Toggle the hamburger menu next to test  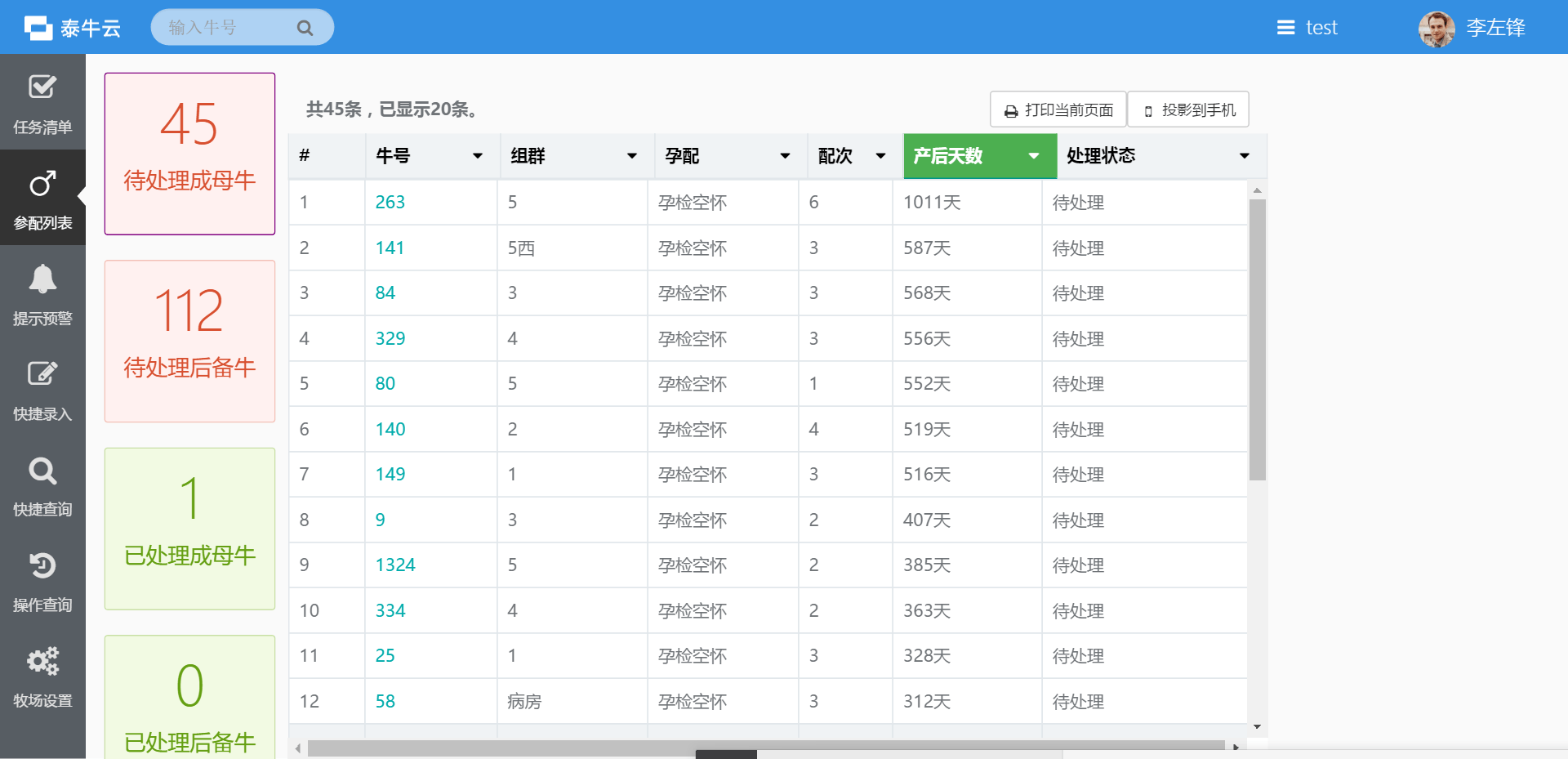(1285, 28)
